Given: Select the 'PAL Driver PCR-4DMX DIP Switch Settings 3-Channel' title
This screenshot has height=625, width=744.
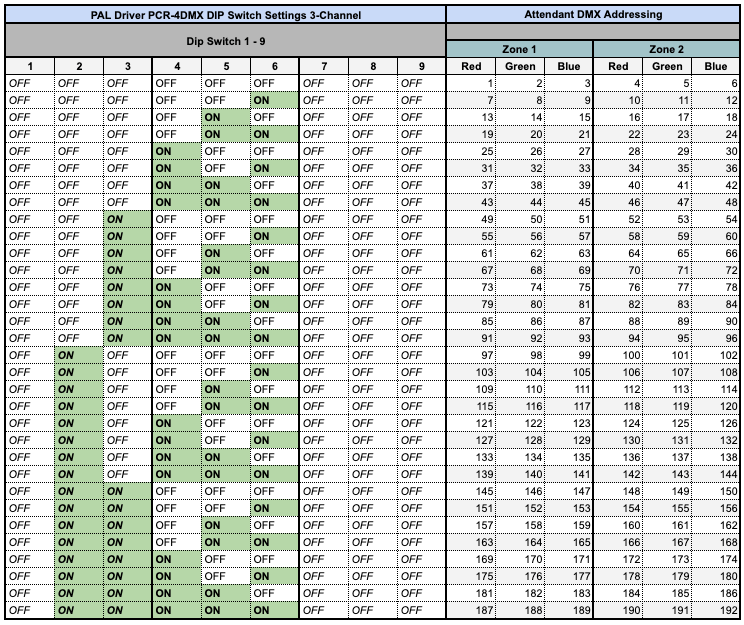Looking at the screenshot, I should [x=226, y=15].
